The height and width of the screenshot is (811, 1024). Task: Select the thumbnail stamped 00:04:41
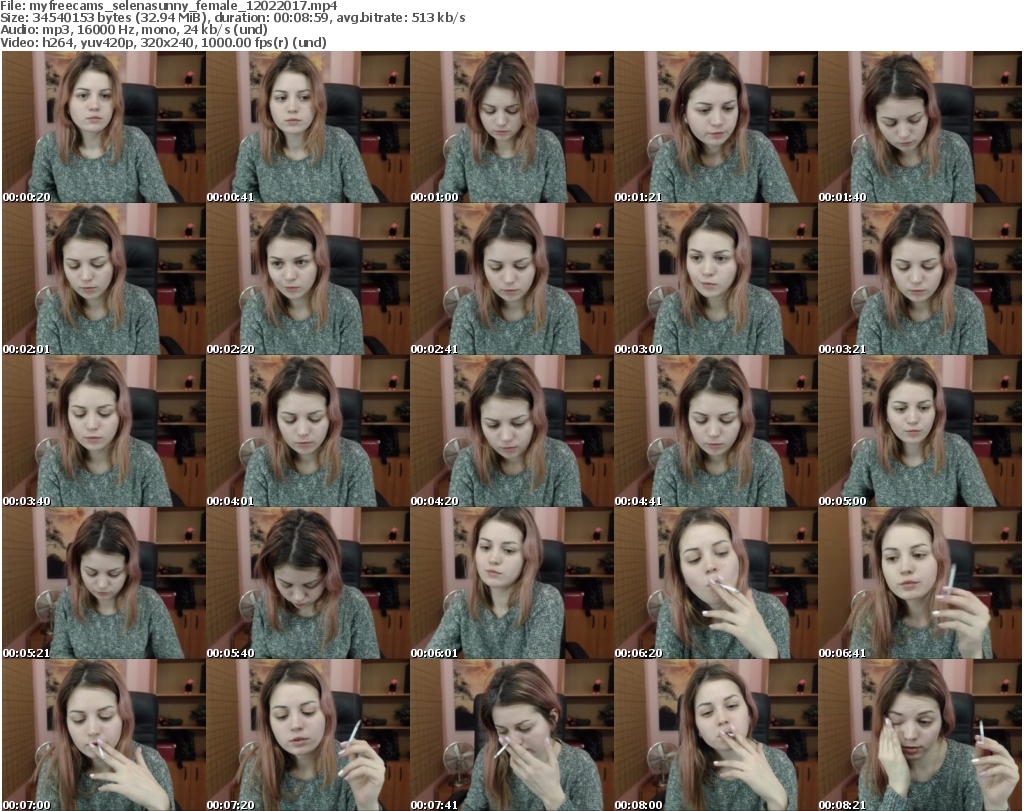coord(715,432)
